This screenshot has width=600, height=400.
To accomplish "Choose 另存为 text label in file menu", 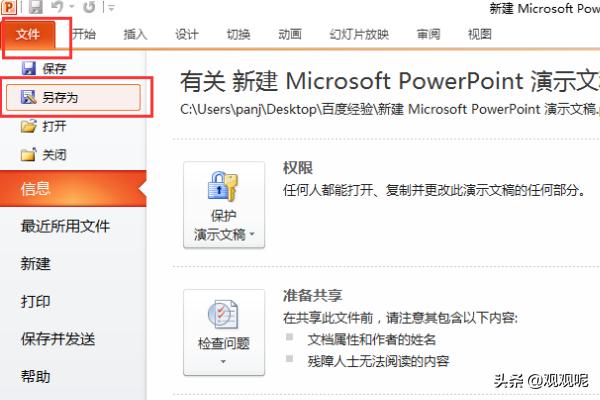I will [60, 97].
